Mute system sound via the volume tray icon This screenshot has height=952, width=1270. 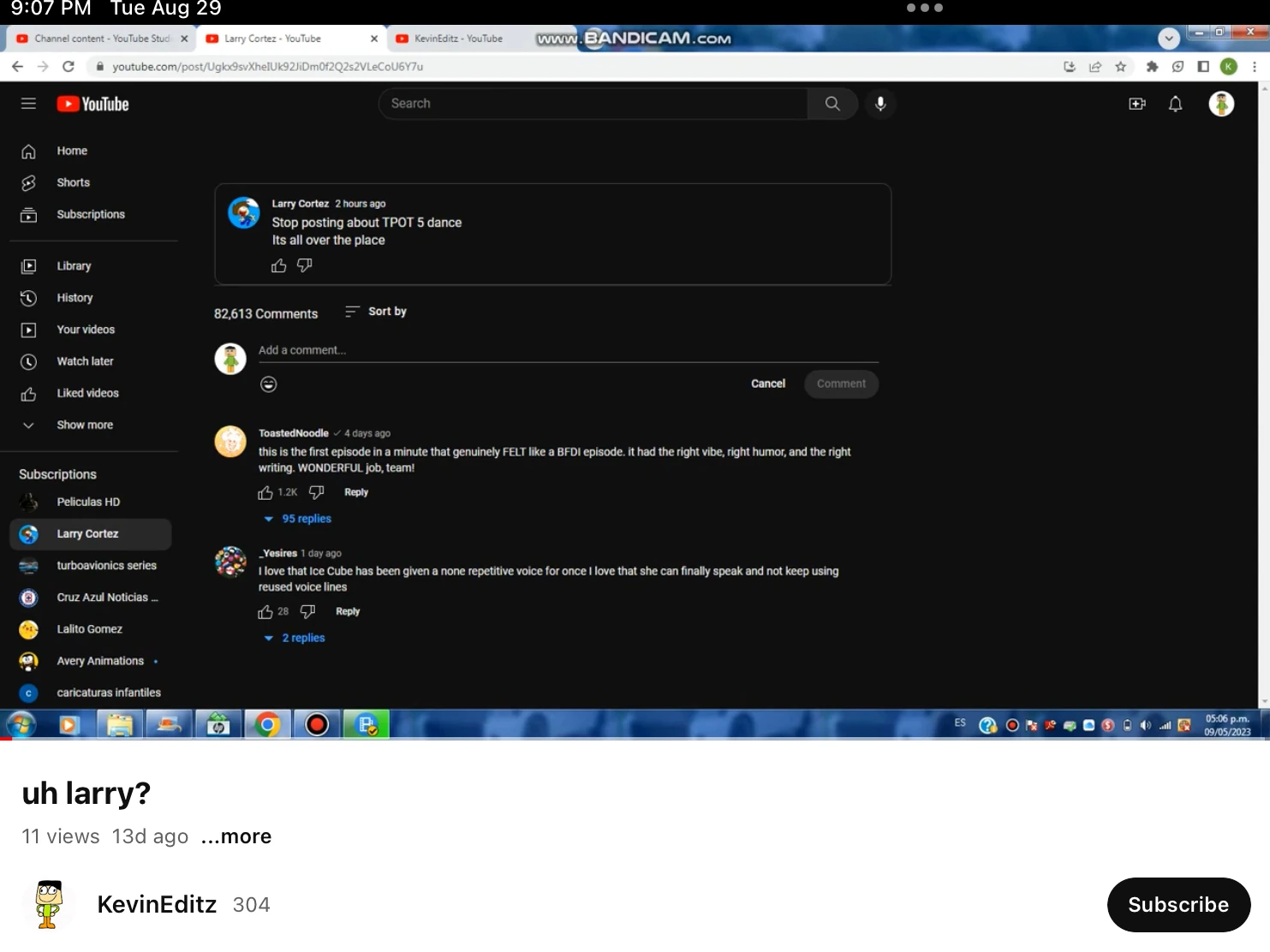(x=1146, y=724)
